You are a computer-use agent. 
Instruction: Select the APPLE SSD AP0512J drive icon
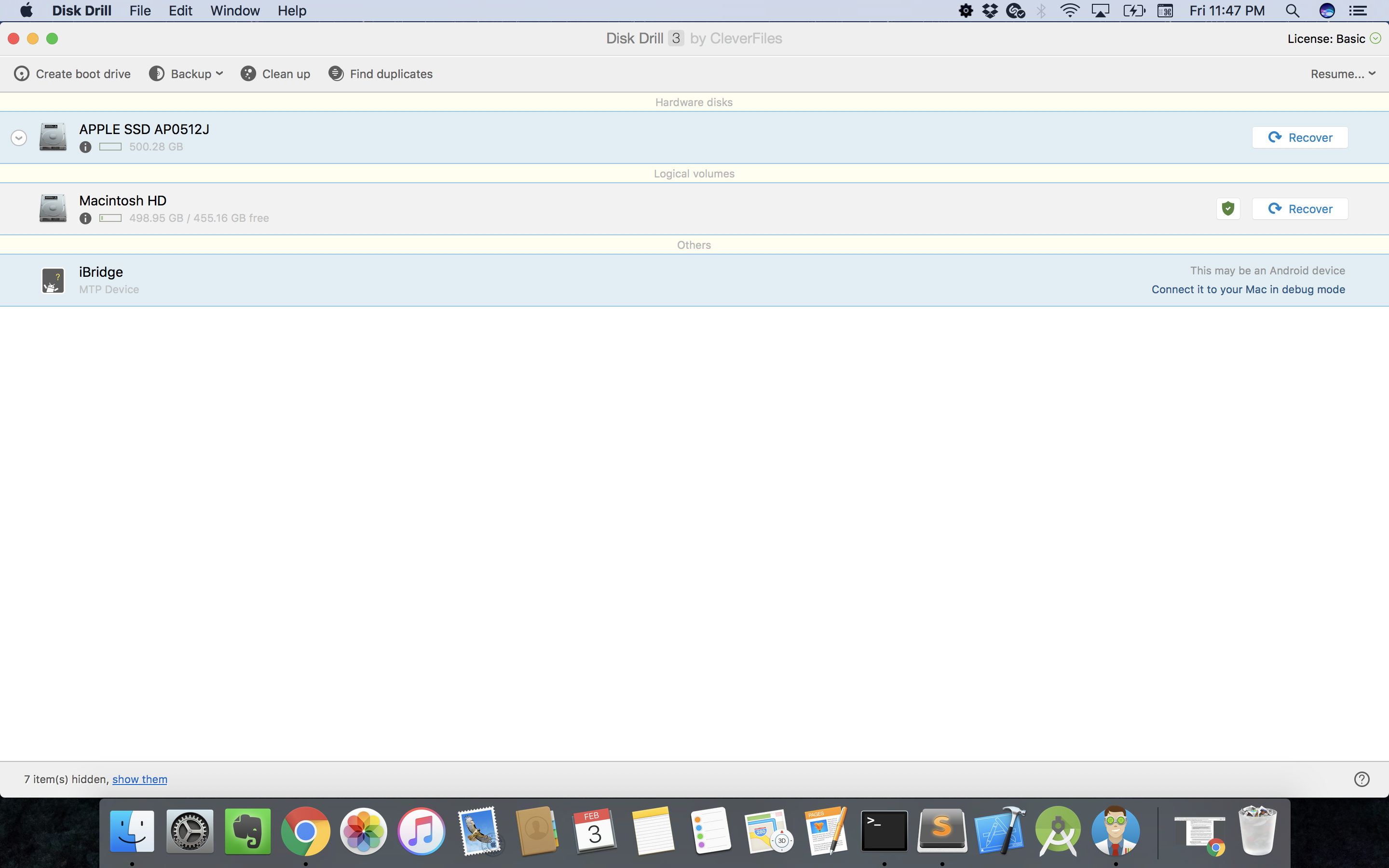coord(53,136)
